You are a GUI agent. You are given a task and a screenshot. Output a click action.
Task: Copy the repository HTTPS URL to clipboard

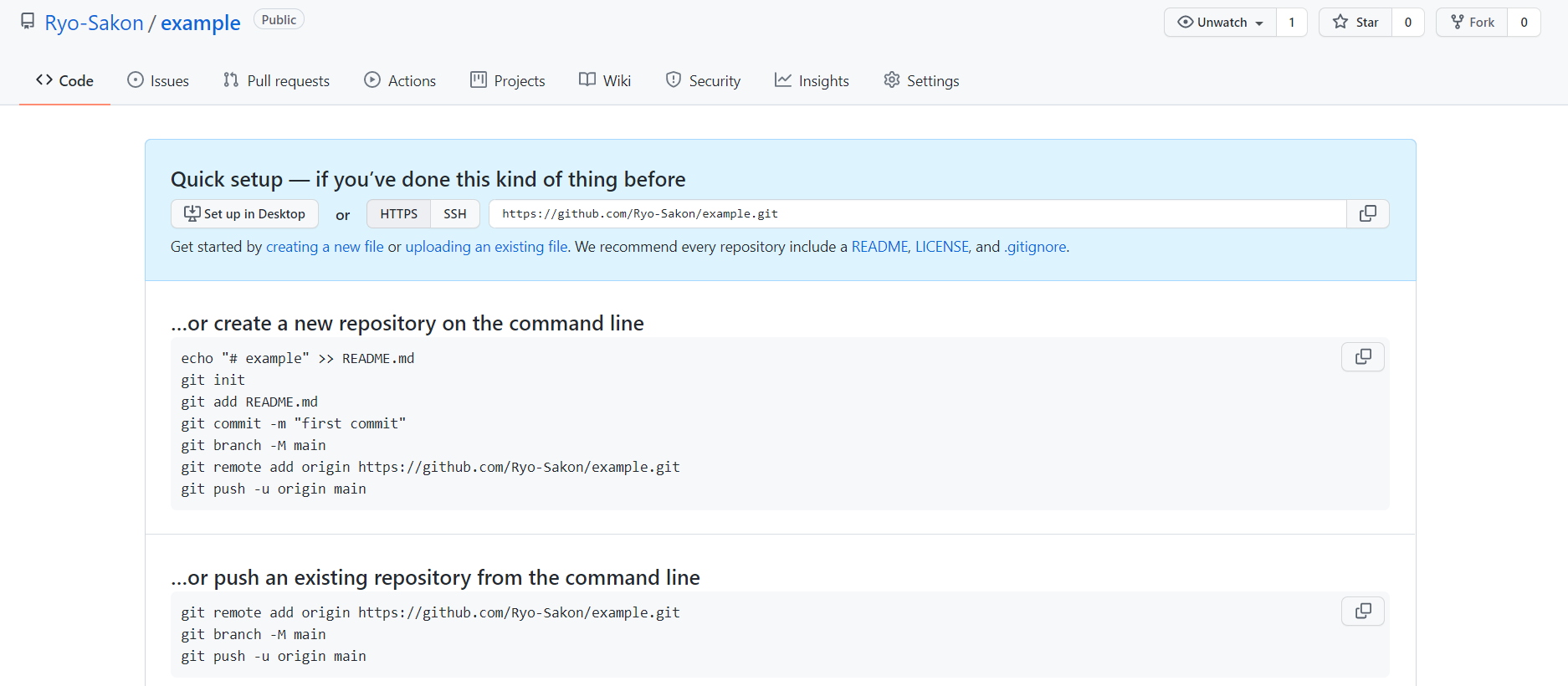[1368, 213]
